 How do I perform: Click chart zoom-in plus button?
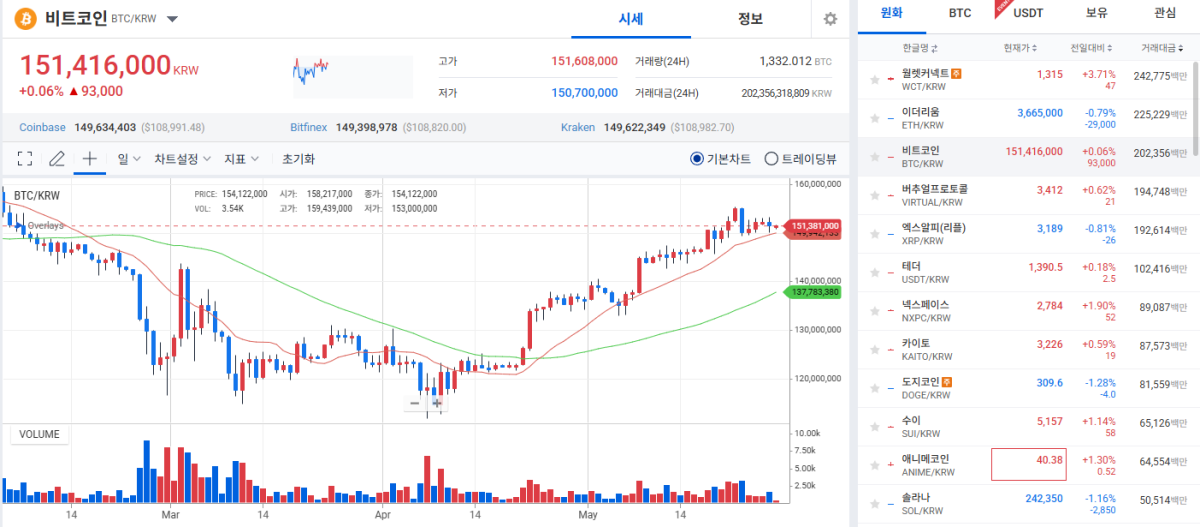tap(437, 403)
